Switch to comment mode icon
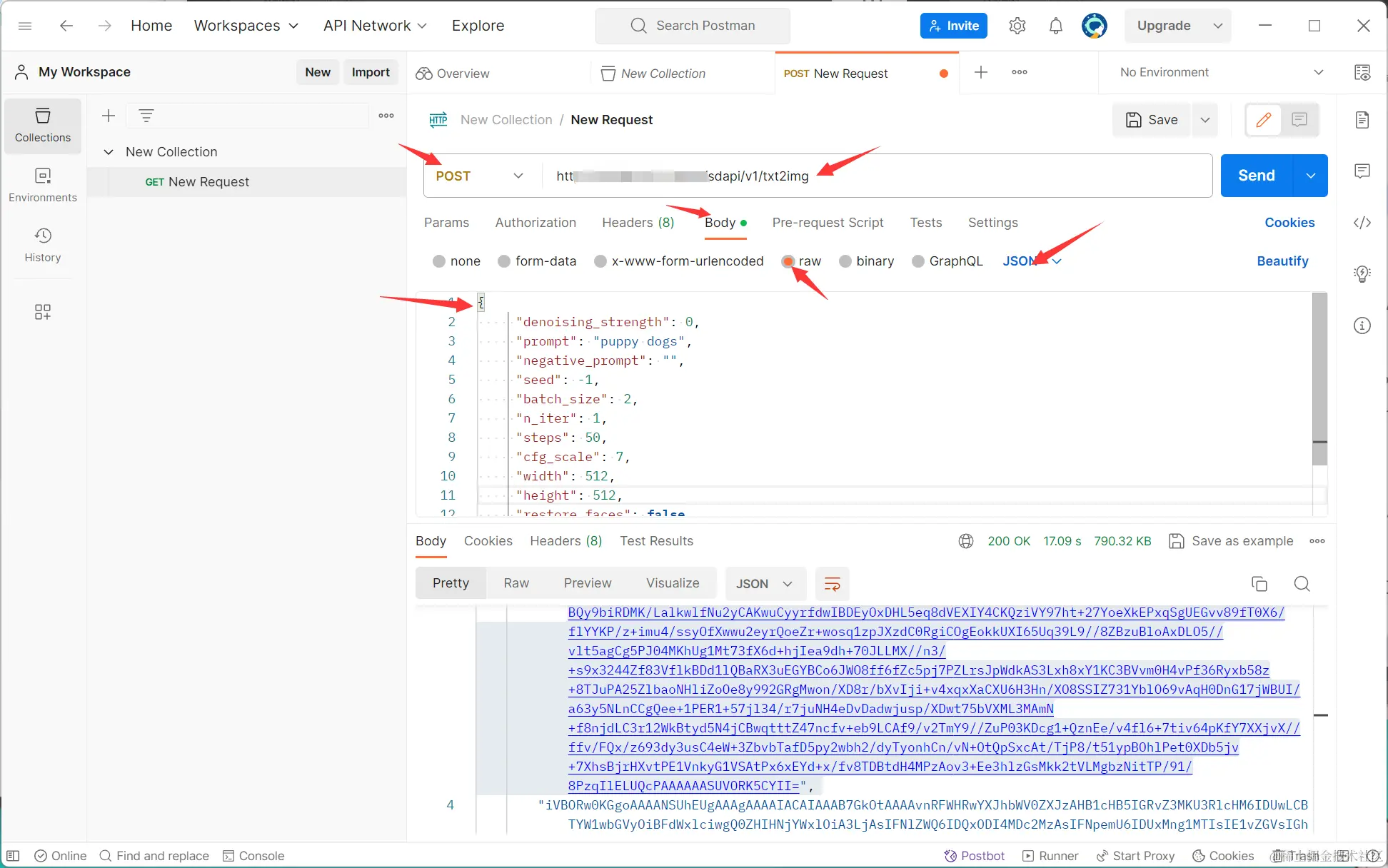 click(1299, 120)
